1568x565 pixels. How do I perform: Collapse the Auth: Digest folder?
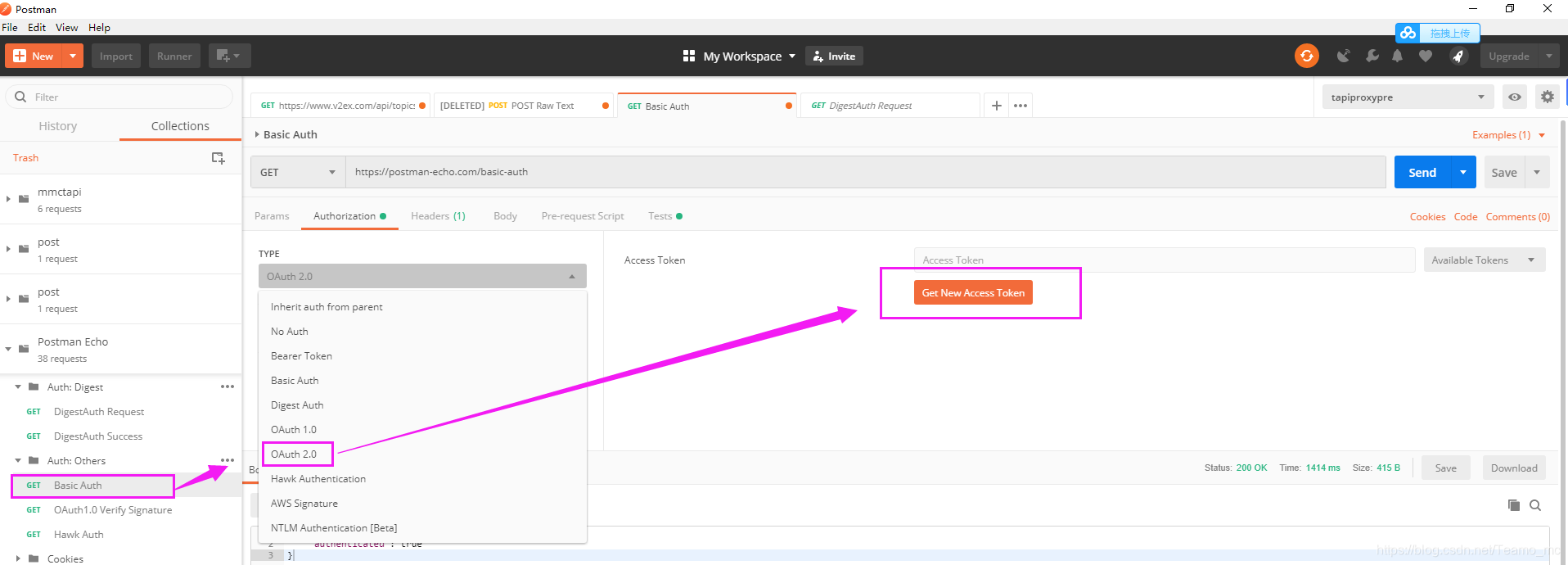pos(18,386)
